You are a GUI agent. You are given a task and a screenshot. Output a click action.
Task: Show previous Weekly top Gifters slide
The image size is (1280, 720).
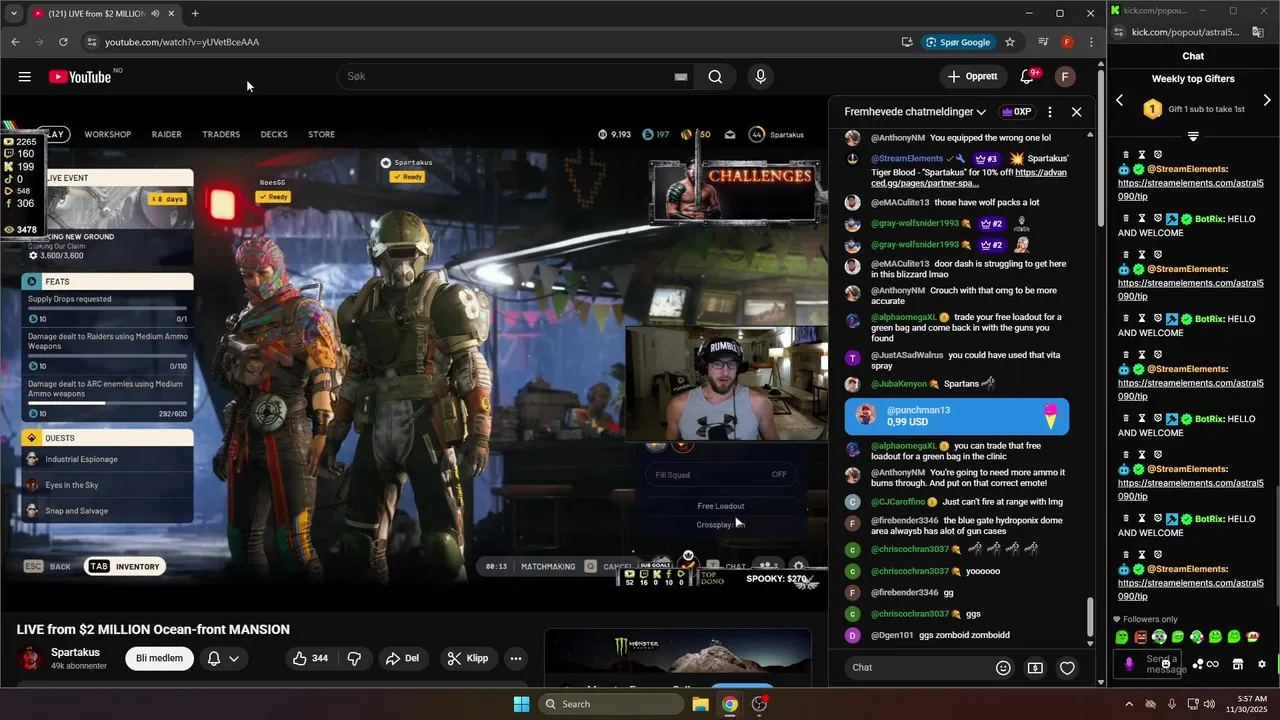(x=1120, y=100)
